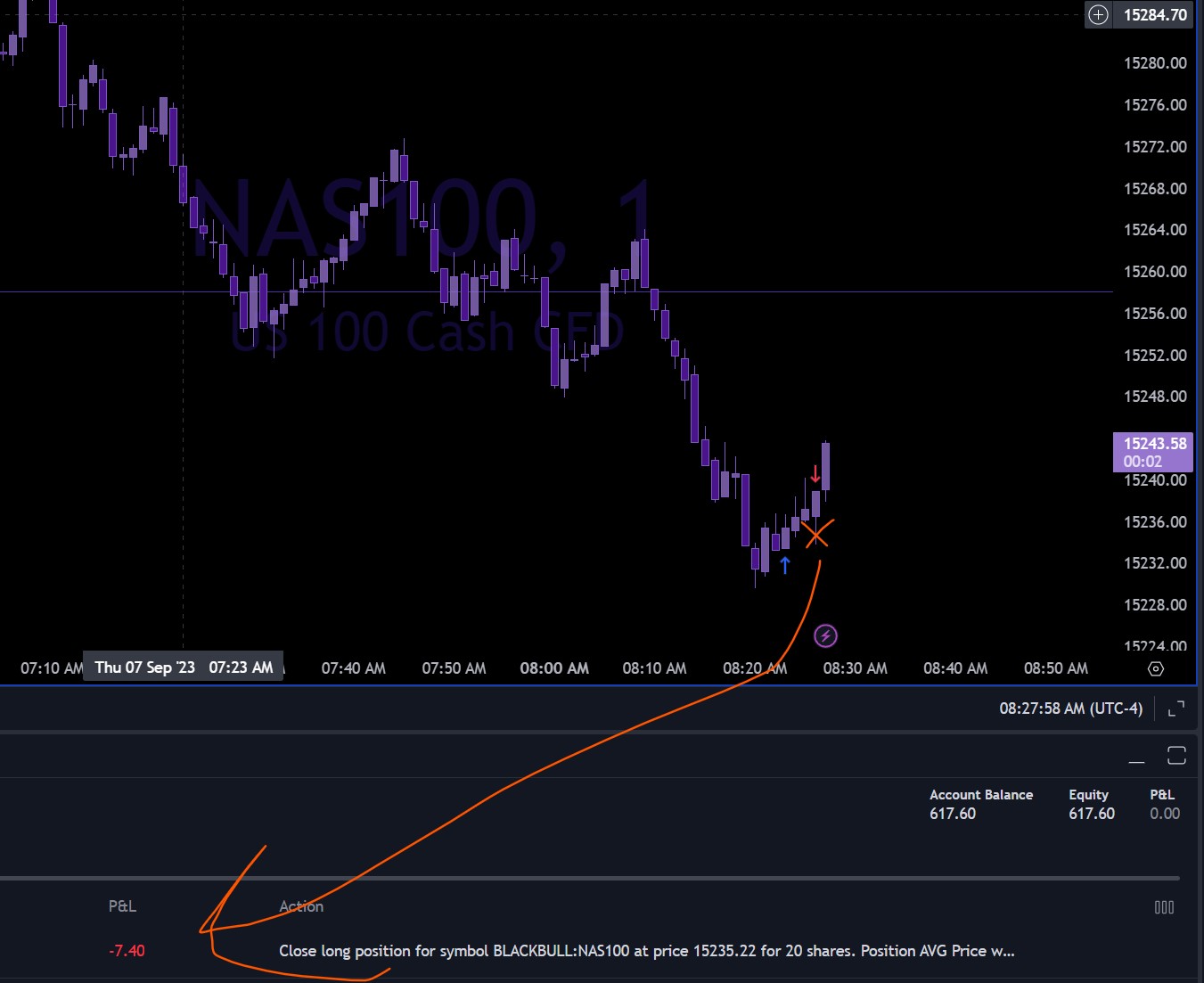Screen dimensions: 1204x983
Task: Click the current price label 15243.58
Action: [1153, 452]
